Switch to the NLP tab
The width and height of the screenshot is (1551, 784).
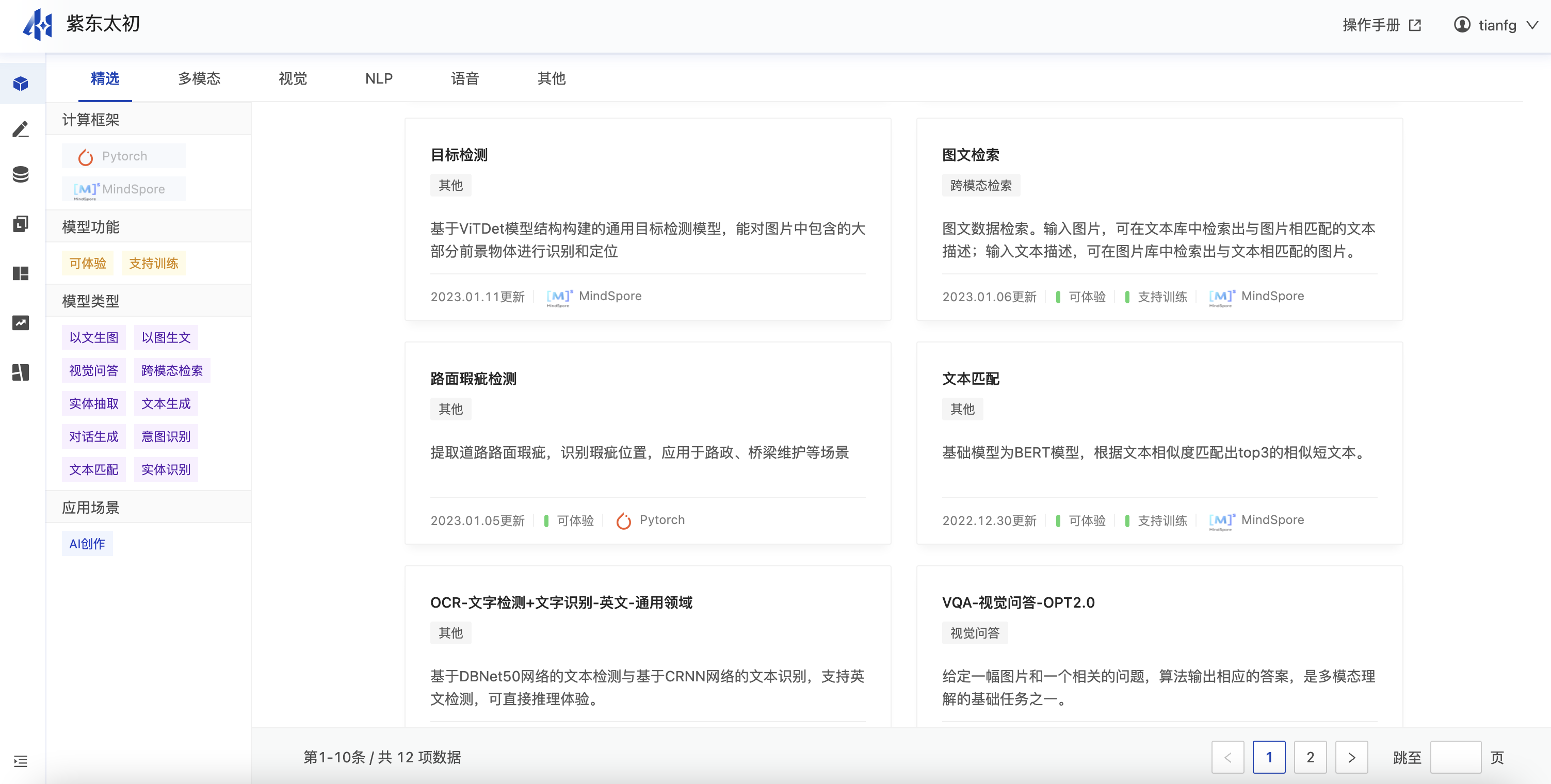click(x=379, y=78)
